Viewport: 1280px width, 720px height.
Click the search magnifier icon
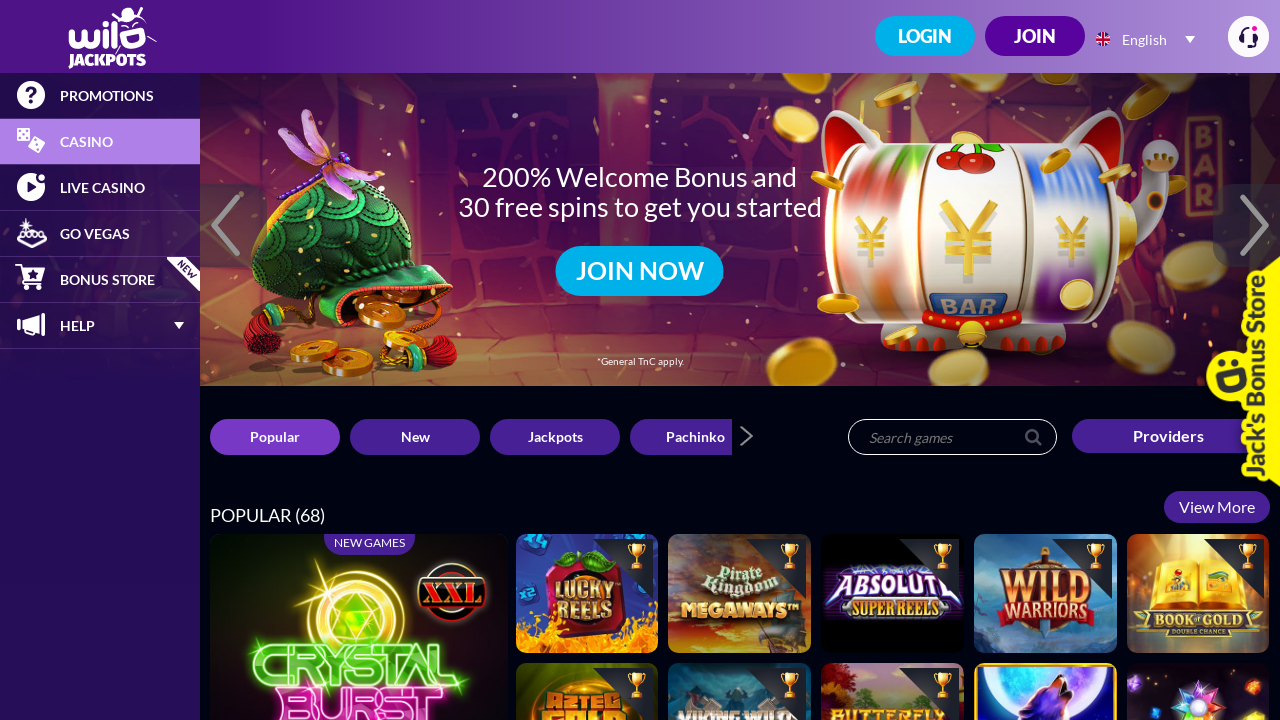pyautogui.click(x=1033, y=437)
